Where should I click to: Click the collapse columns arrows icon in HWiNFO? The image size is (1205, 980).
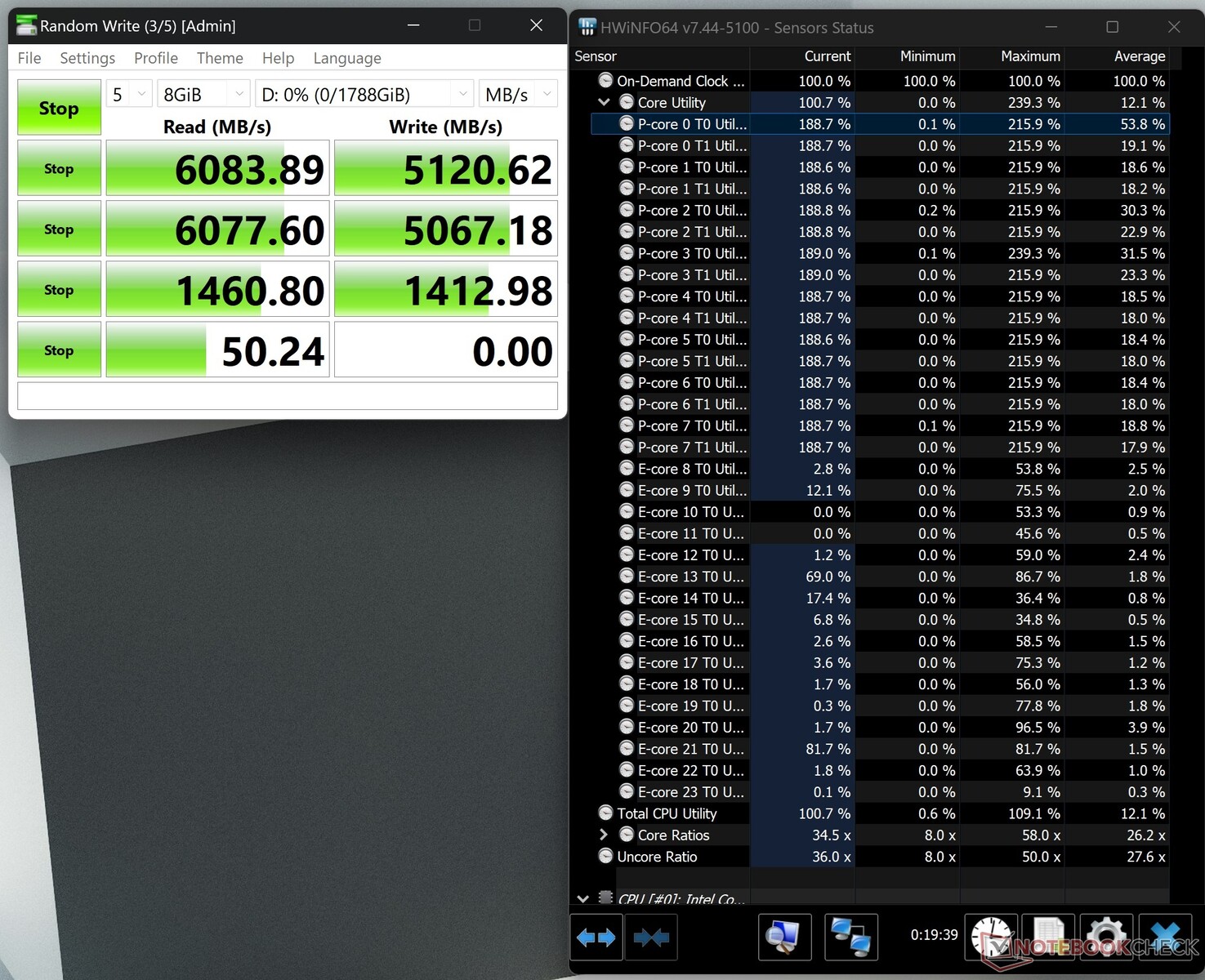[651, 937]
